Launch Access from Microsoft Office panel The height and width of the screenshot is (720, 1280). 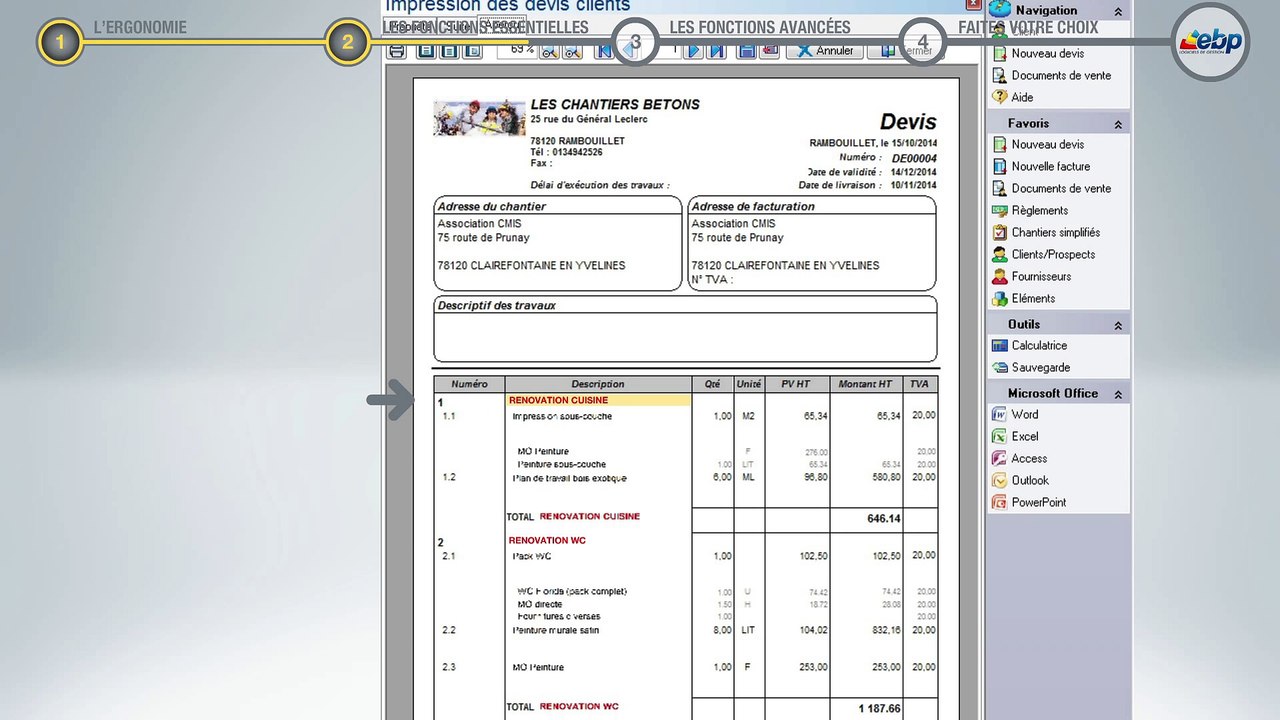tap(1029, 458)
